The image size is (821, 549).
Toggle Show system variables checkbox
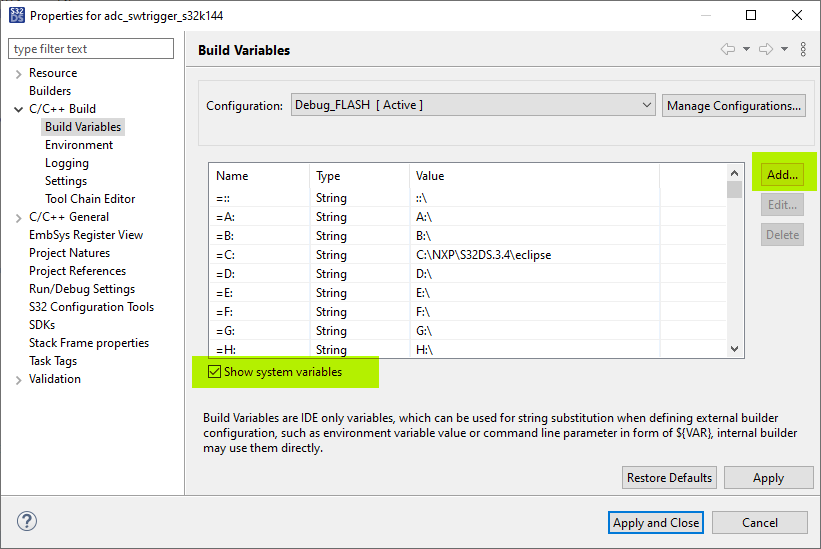pyautogui.click(x=214, y=372)
